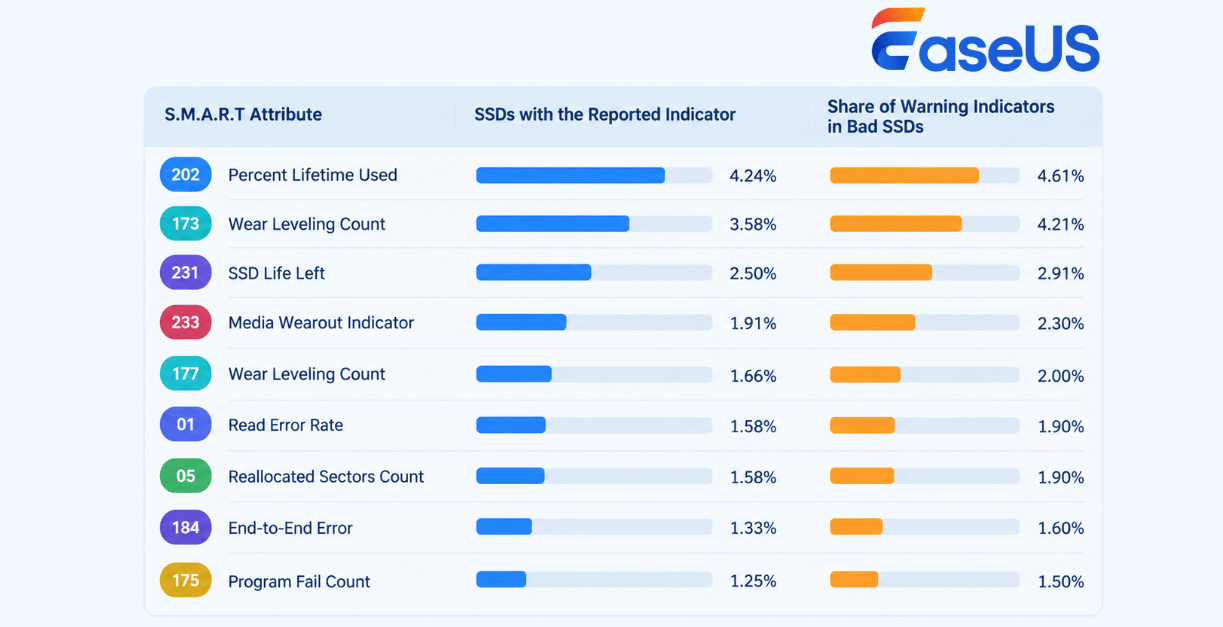Click the orange 4.61% progress bar
This screenshot has height=627, width=1223.
(925, 176)
